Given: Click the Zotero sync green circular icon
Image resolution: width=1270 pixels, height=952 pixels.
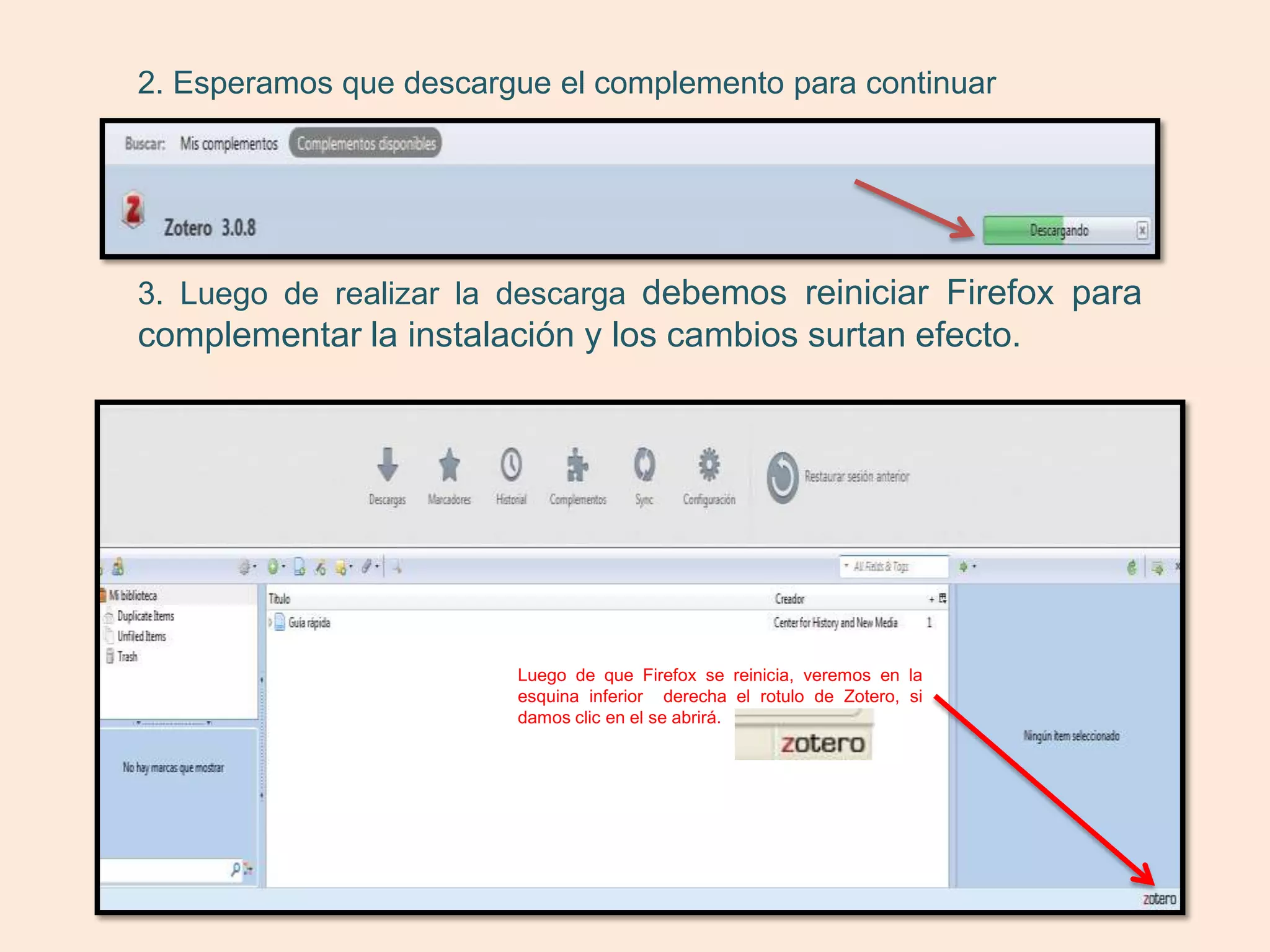Looking at the screenshot, I should tap(1132, 567).
